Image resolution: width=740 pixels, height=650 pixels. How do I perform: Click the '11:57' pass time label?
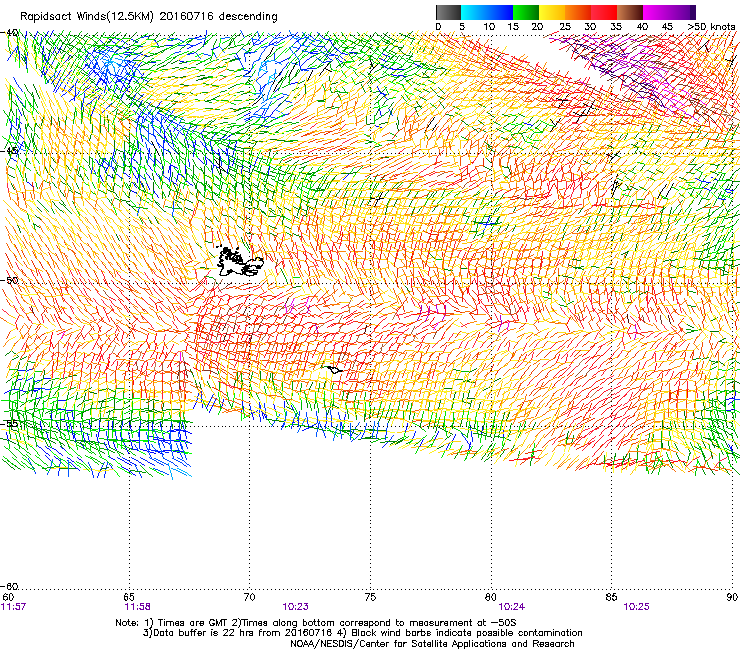click(13, 607)
